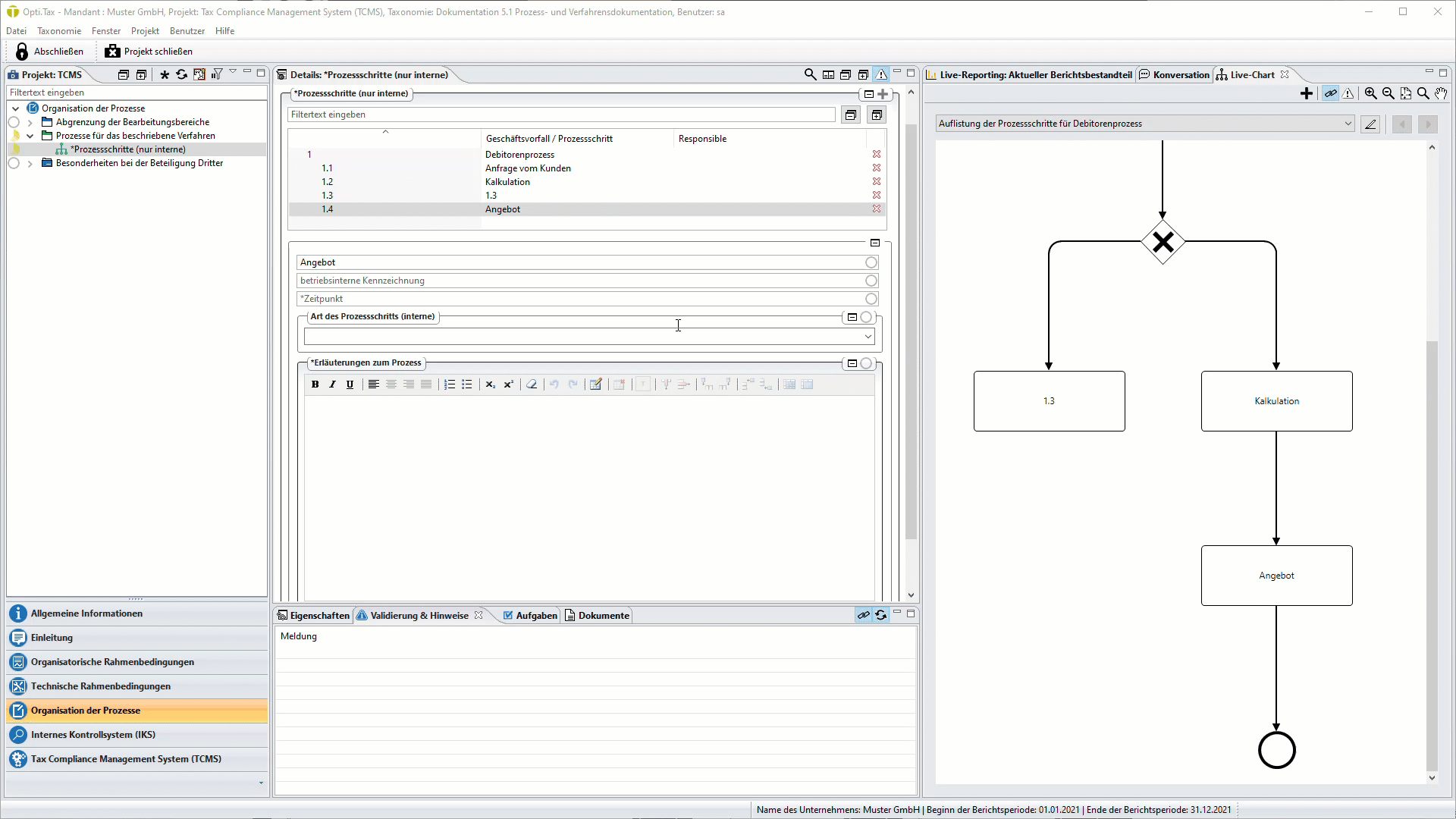The image size is (1456, 819).
Task: Zoom out on the Live-Chart
Action: (x=1388, y=93)
